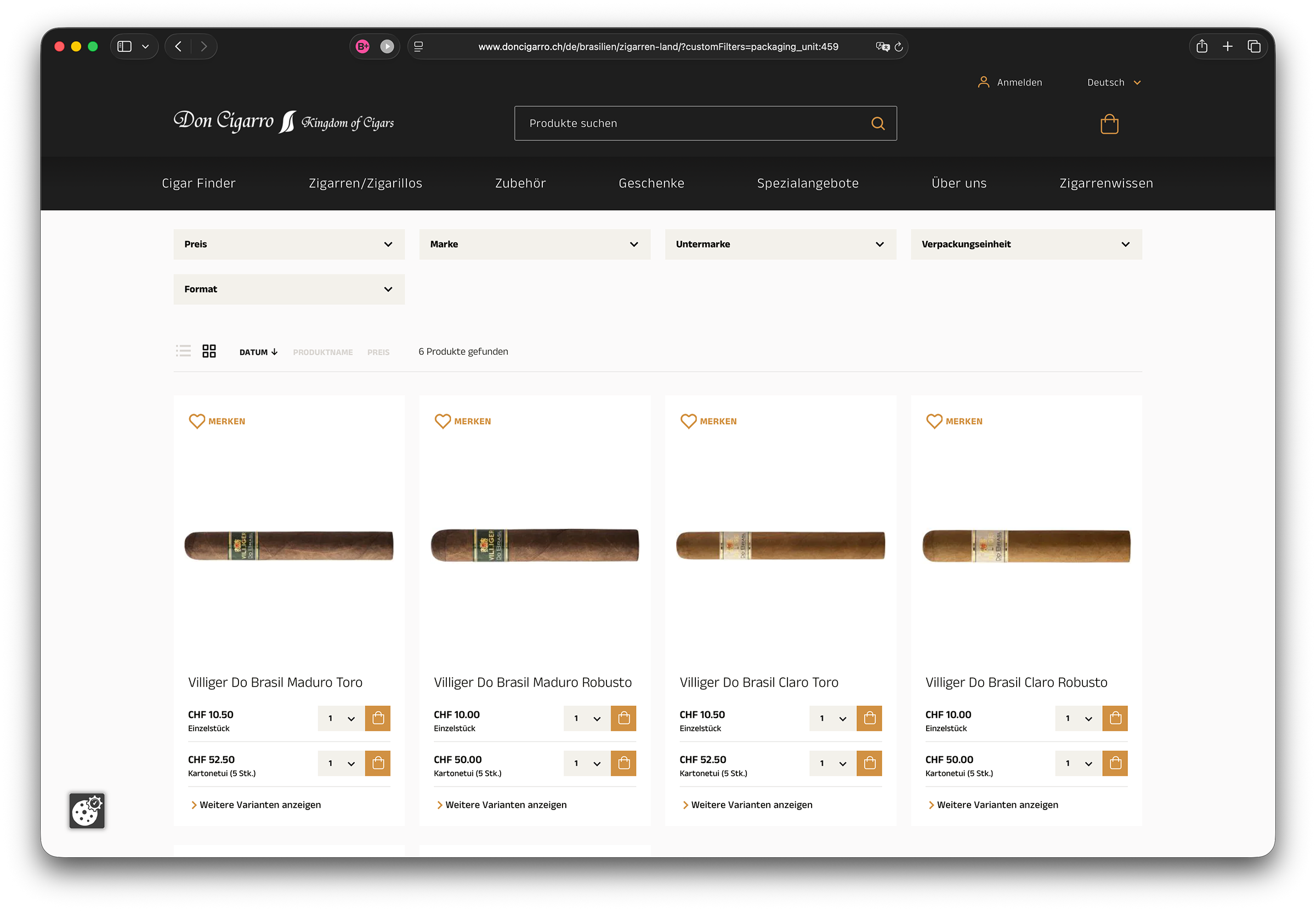This screenshot has width=1316, height=911.
Task: Add Claro Toro Kartonetui to cart
Action: tap(869, 763)
